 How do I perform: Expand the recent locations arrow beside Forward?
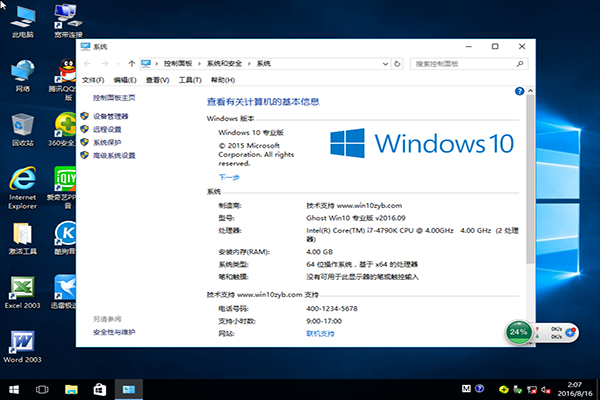coord(118,63)
